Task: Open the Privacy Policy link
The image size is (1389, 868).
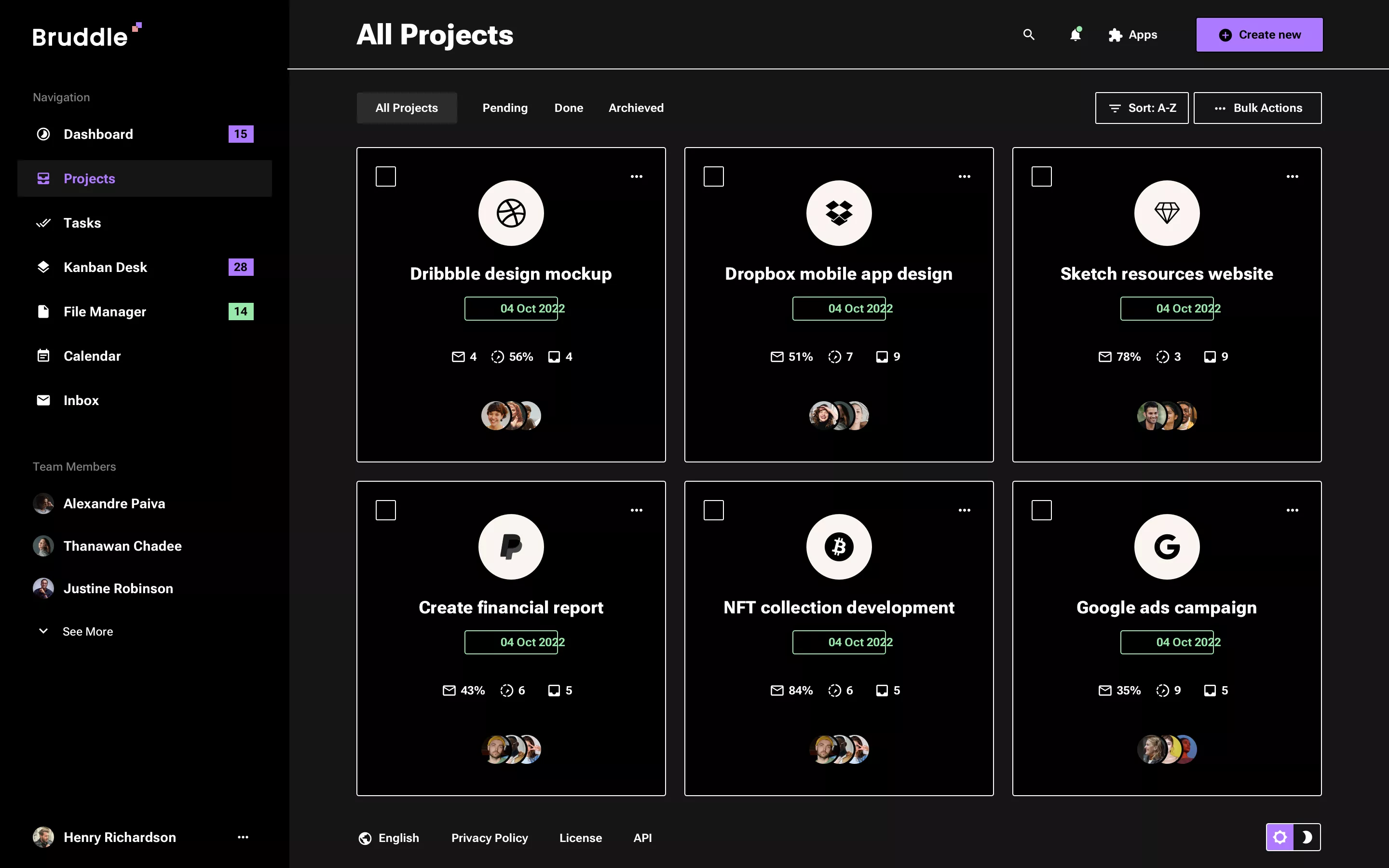Action: click(490, 838)
